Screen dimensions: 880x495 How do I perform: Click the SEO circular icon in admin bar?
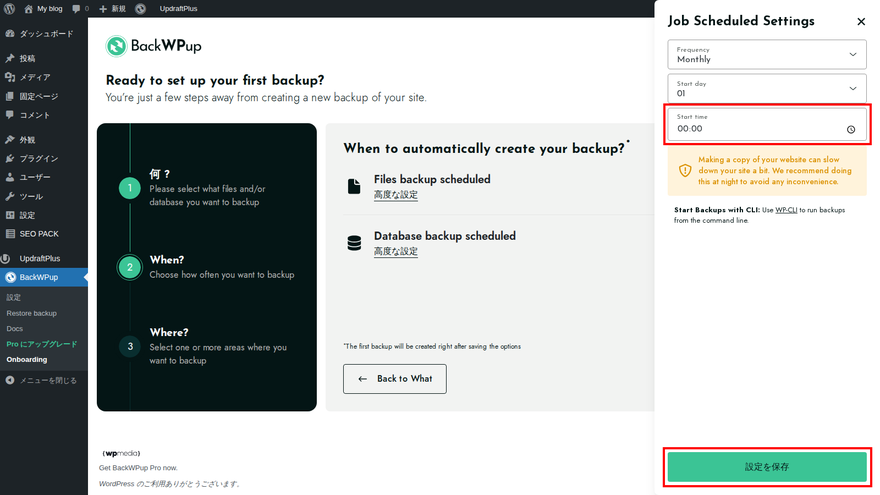click(140, 8)
